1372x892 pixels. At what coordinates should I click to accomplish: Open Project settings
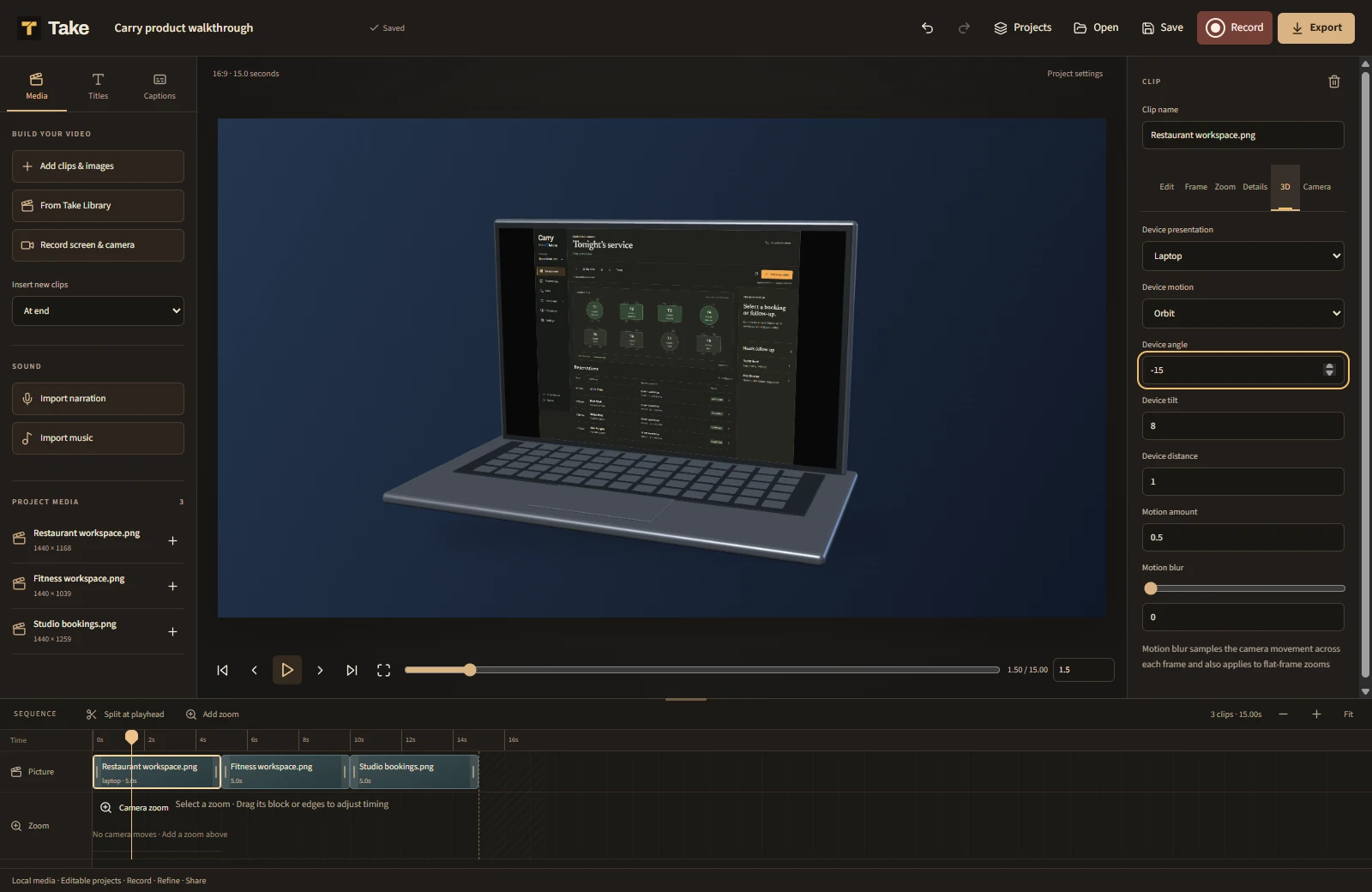pyautogui.click(x=1074, y=74)
